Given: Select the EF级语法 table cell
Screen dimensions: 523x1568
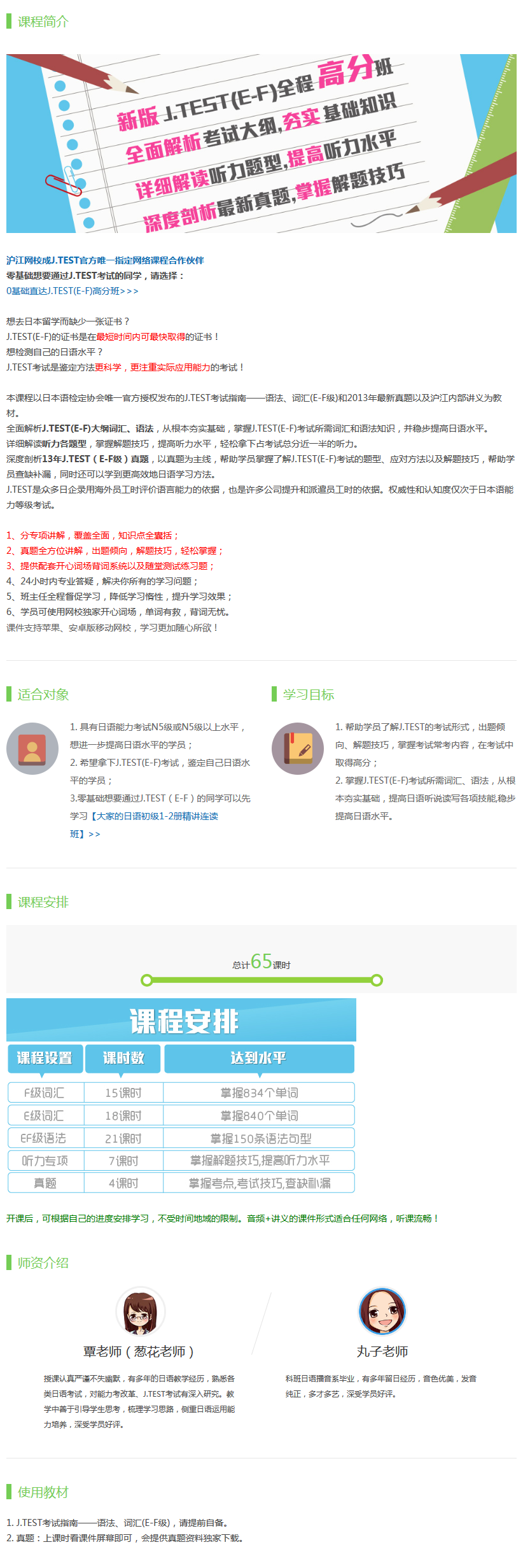Looking at the screenshot, I should click(x=46, y=1138).
